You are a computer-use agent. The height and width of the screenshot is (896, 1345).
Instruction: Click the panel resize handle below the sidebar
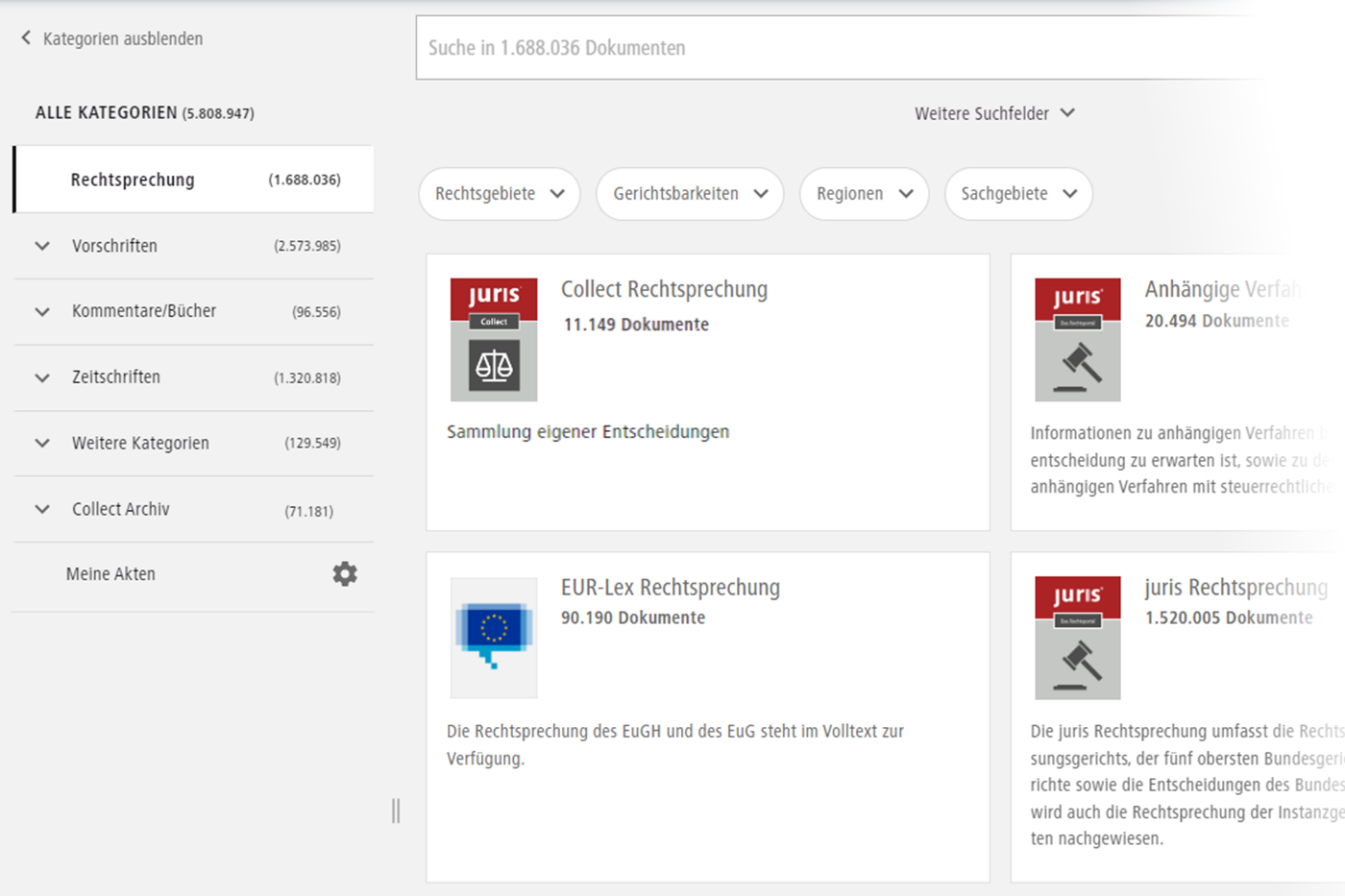[x=396, y=811]
